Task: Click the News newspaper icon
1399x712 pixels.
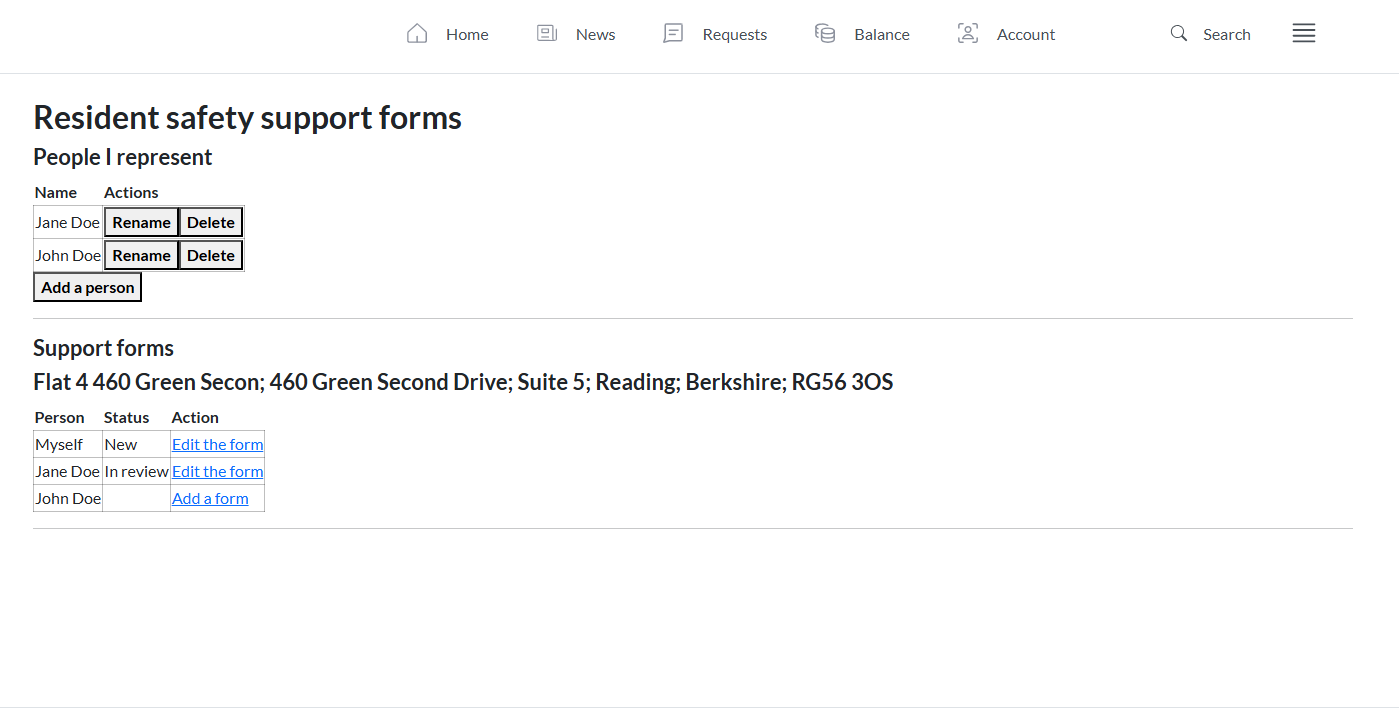Action: click(x=547, y=34)
